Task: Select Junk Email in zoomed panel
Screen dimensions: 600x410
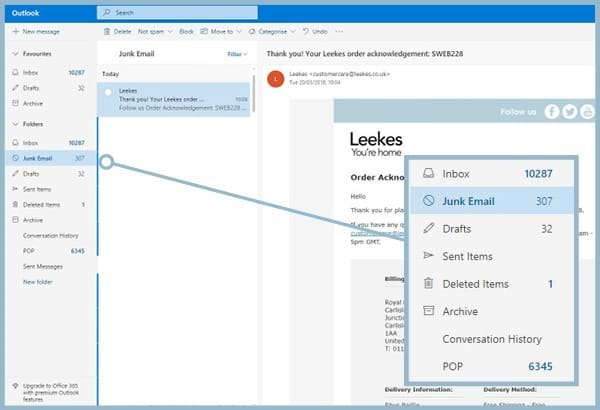Action: (x=492, y=201)
